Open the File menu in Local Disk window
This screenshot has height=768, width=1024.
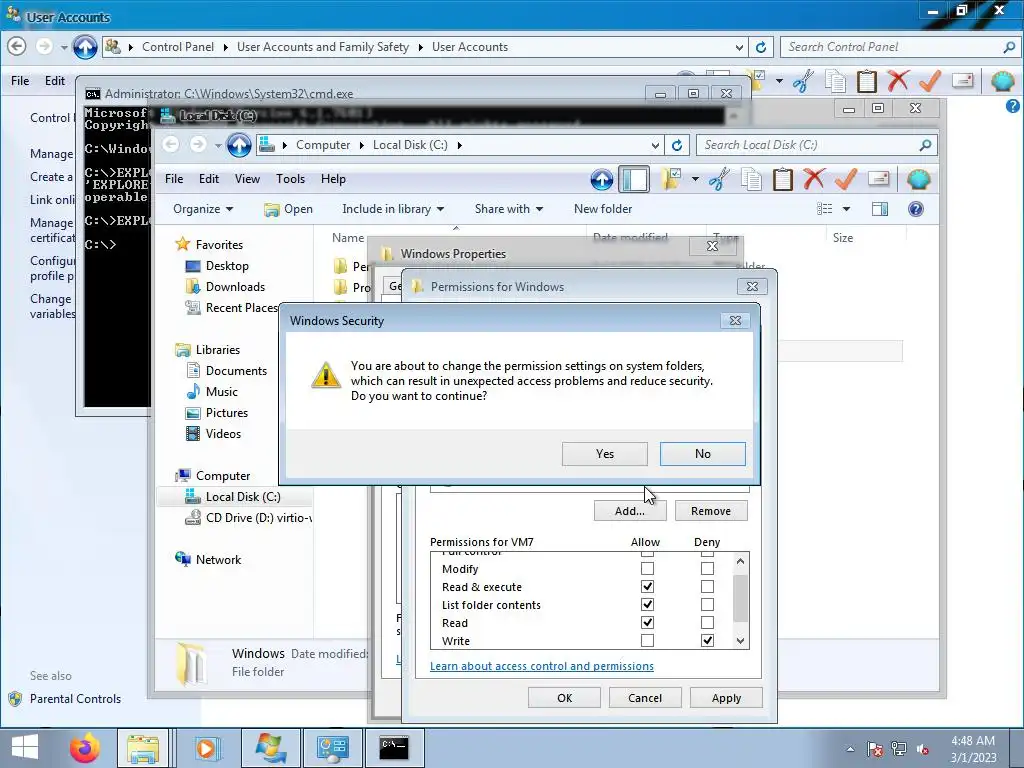[174, 179]
